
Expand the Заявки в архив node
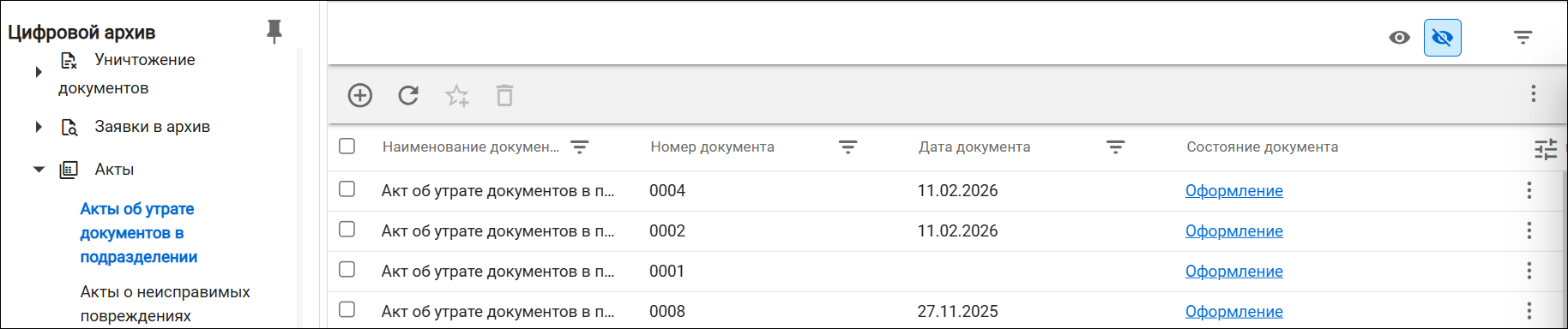coord(39,127)
